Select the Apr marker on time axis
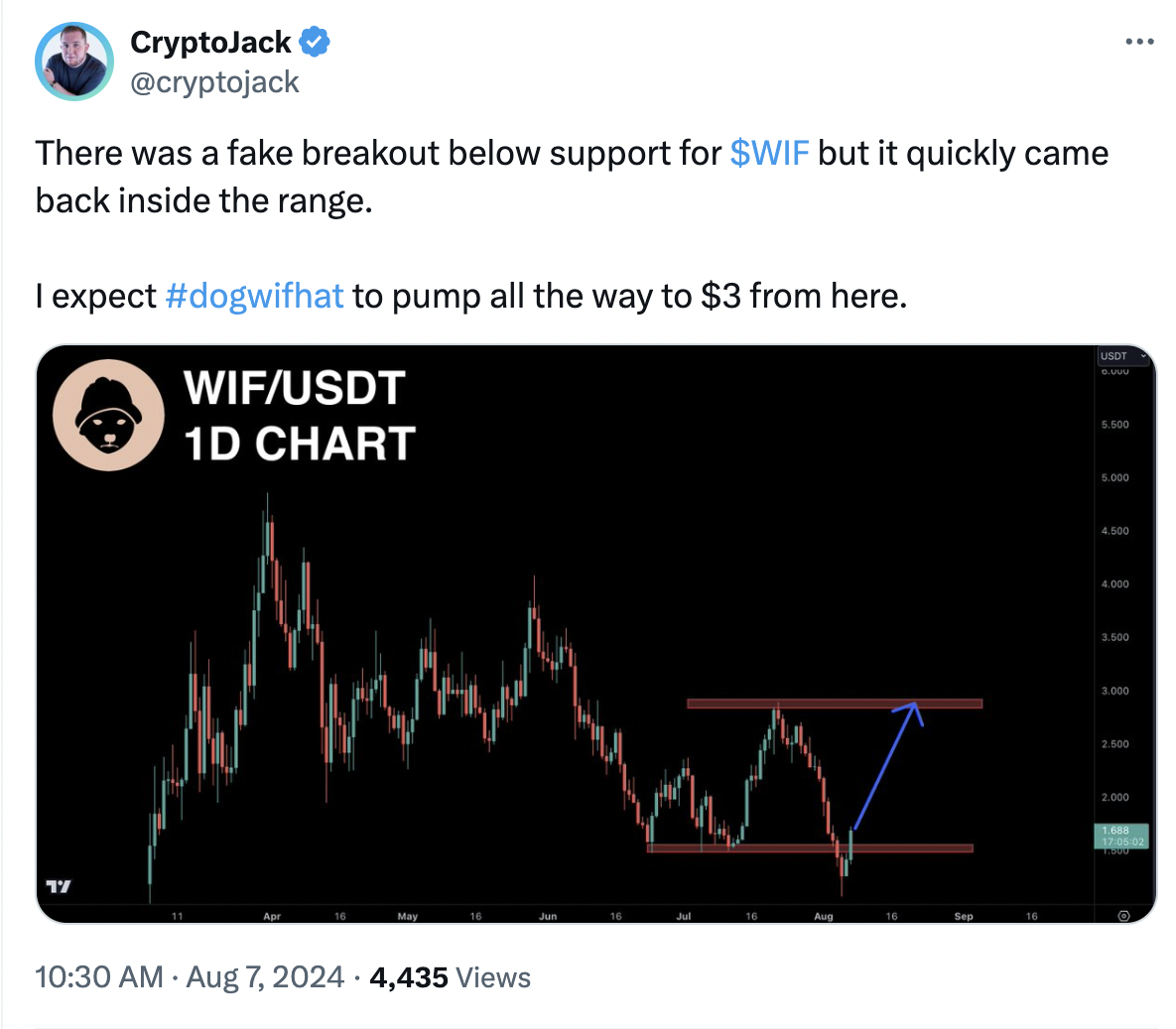Viewport: 1176px width, 1029px height. coord(272,916)
